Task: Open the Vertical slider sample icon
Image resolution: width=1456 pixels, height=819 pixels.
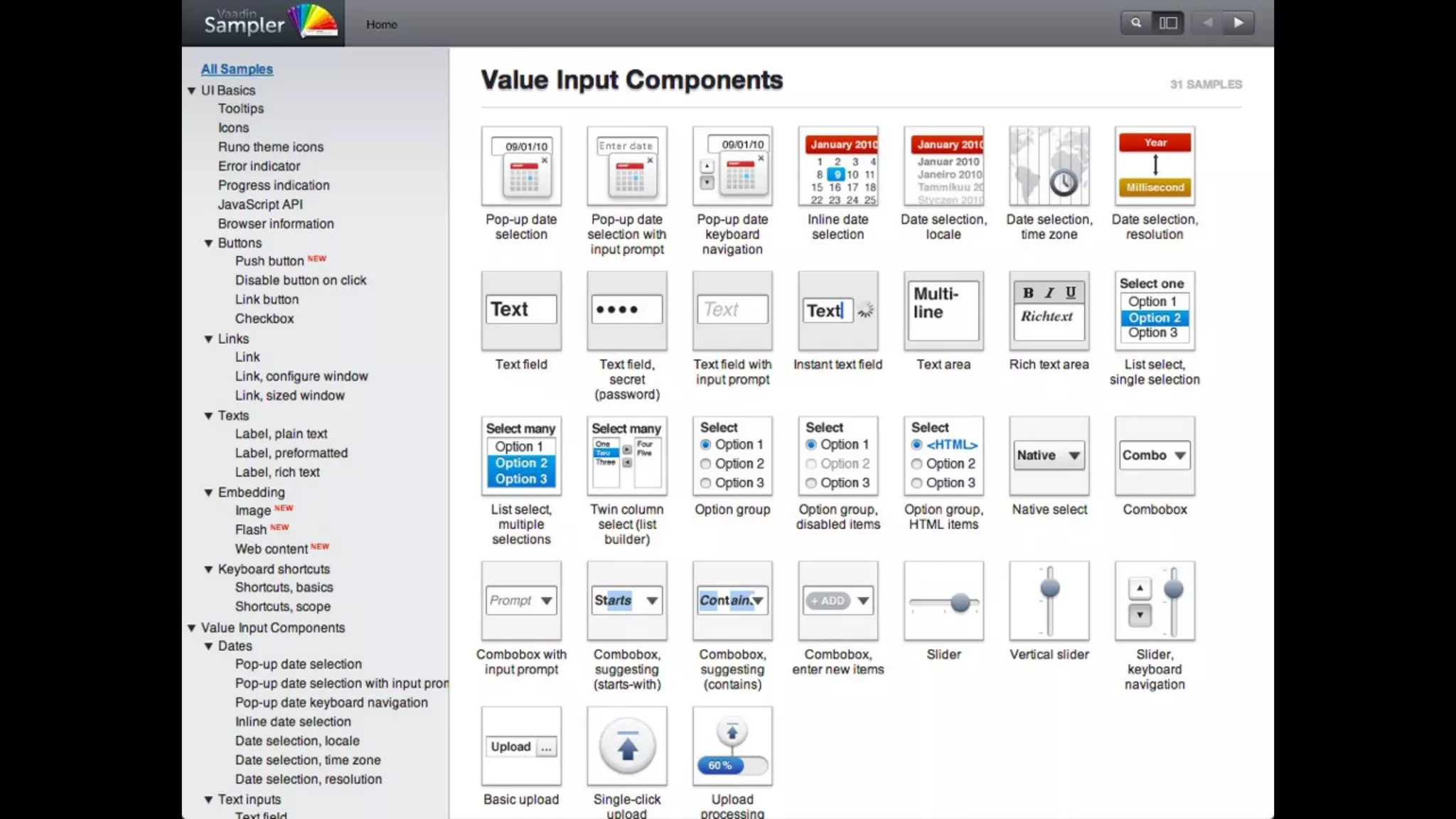Action: [x=1049, y=601]
